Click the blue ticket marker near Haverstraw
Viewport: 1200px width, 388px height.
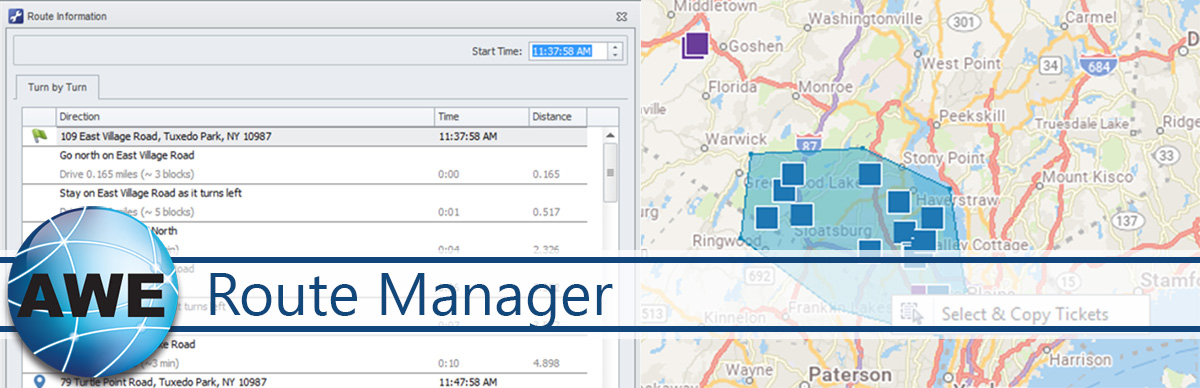click(x=932, y=218)
